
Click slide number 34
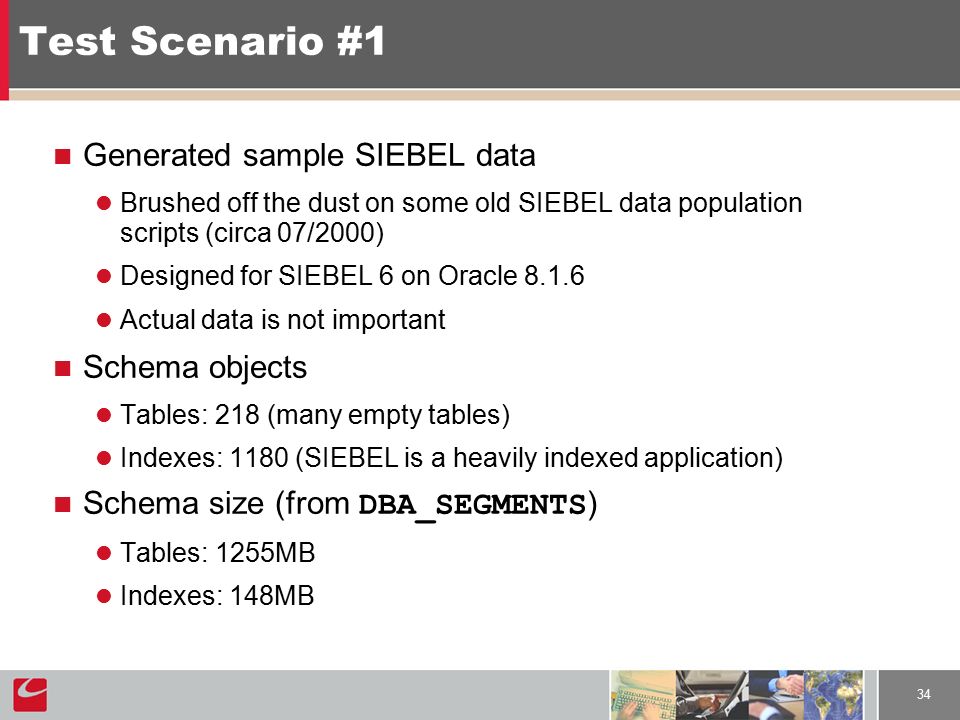[x=923, y=694]
